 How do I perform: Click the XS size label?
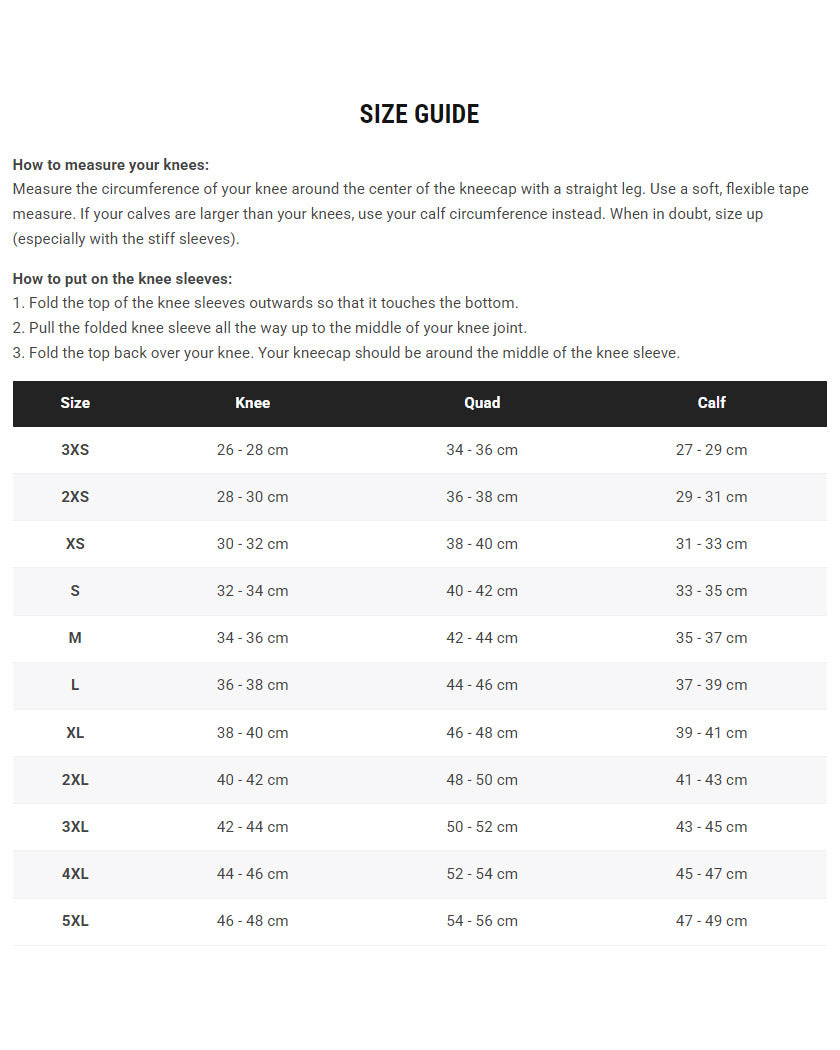75,544
